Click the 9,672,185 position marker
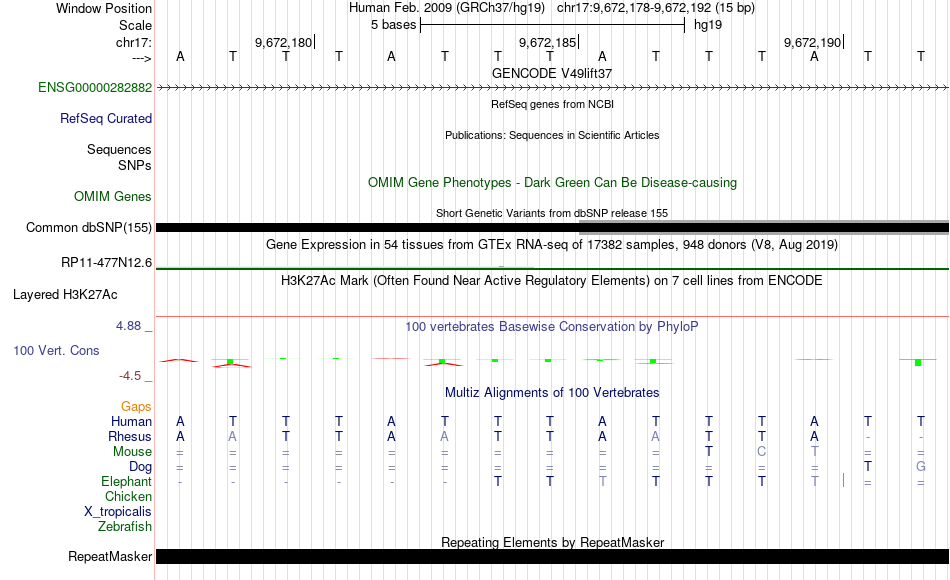 (549, 42)
